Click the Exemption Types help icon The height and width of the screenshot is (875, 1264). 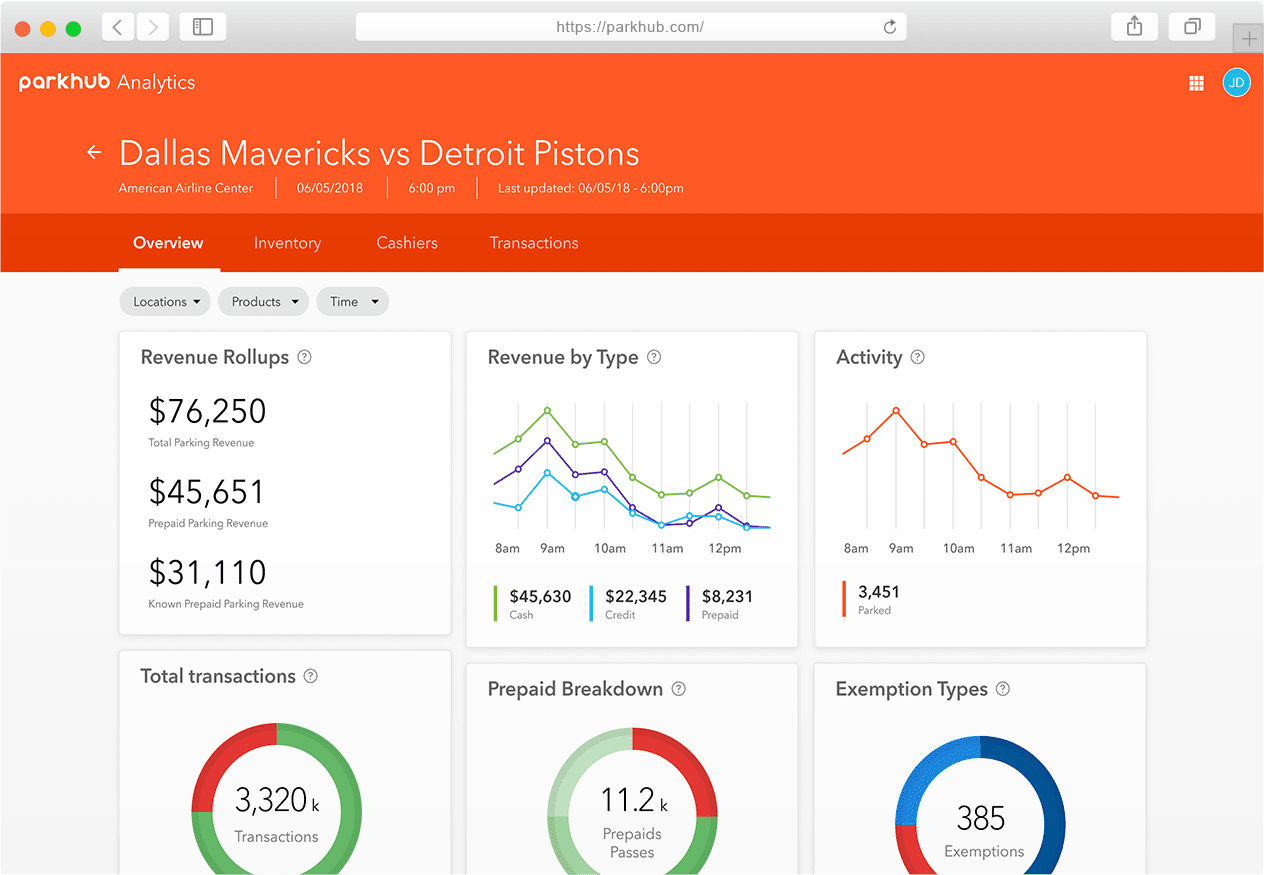[1001, 689]
